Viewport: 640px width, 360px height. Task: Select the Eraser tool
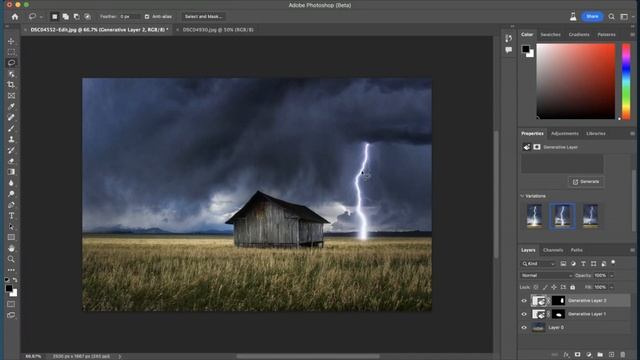(11, 161)
